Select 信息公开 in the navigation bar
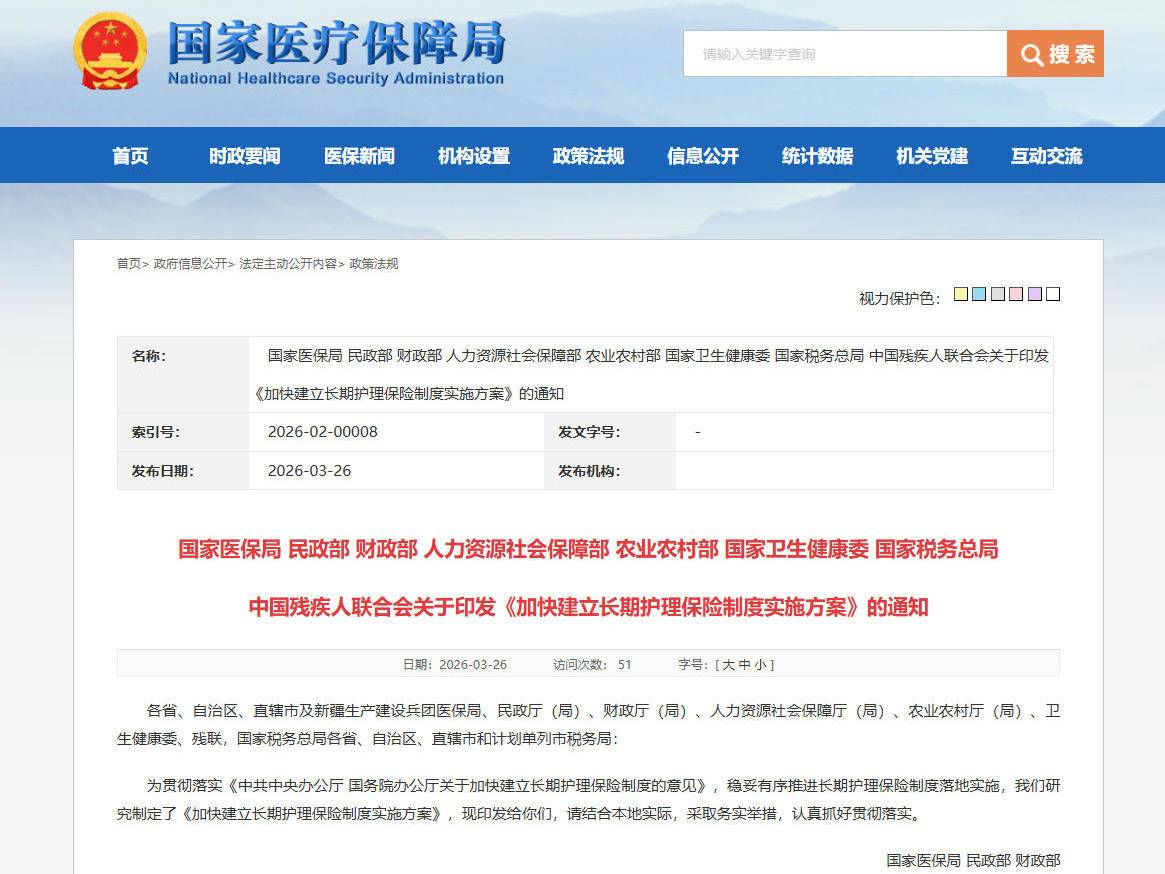 click(703, 156)
